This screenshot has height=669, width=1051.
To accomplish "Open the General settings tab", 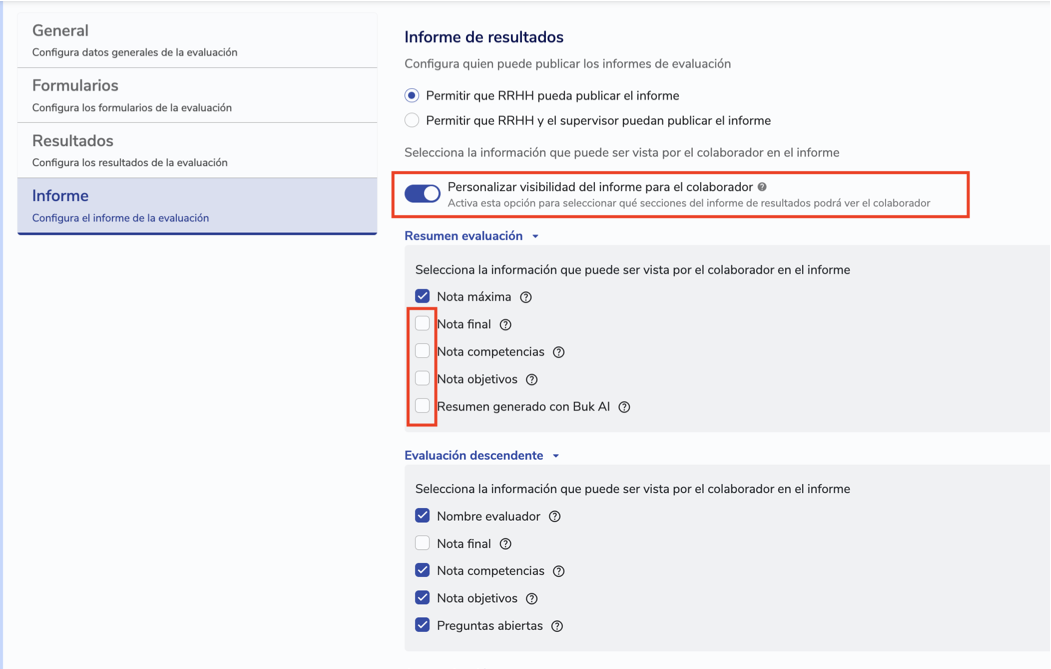I will (x=197, y=40).
